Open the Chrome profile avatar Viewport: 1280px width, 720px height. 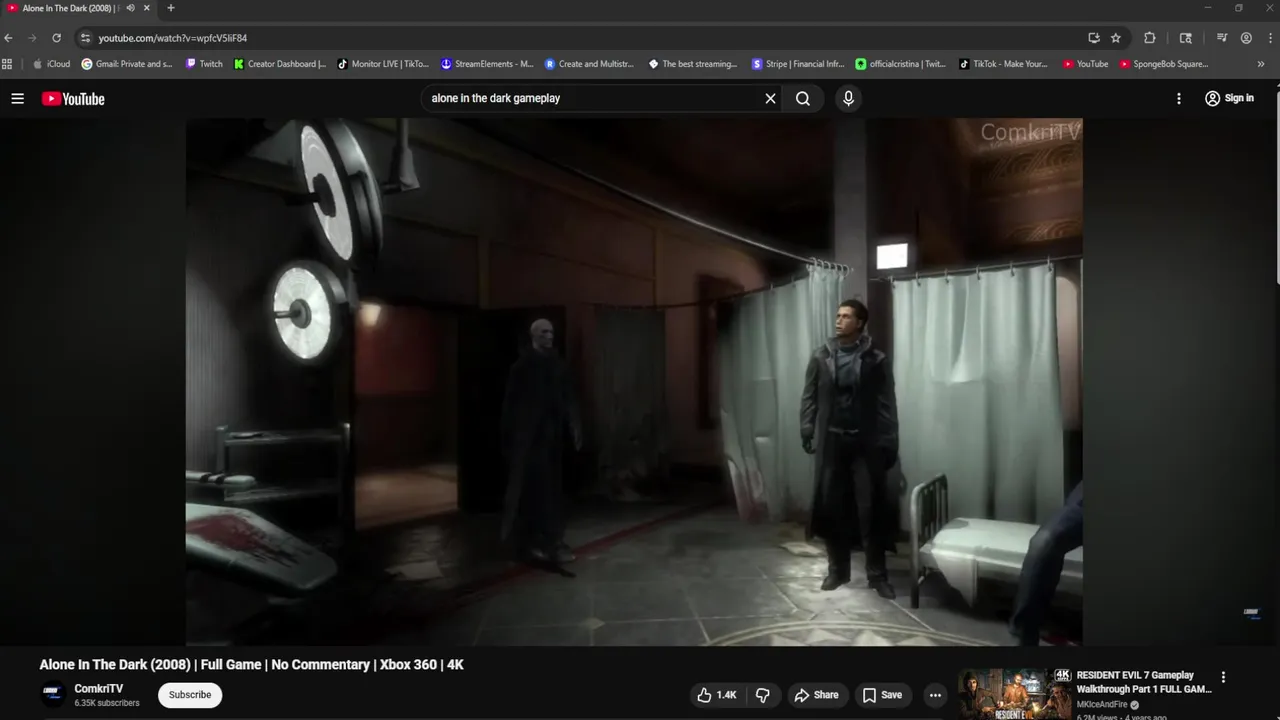pos(1246,38)
